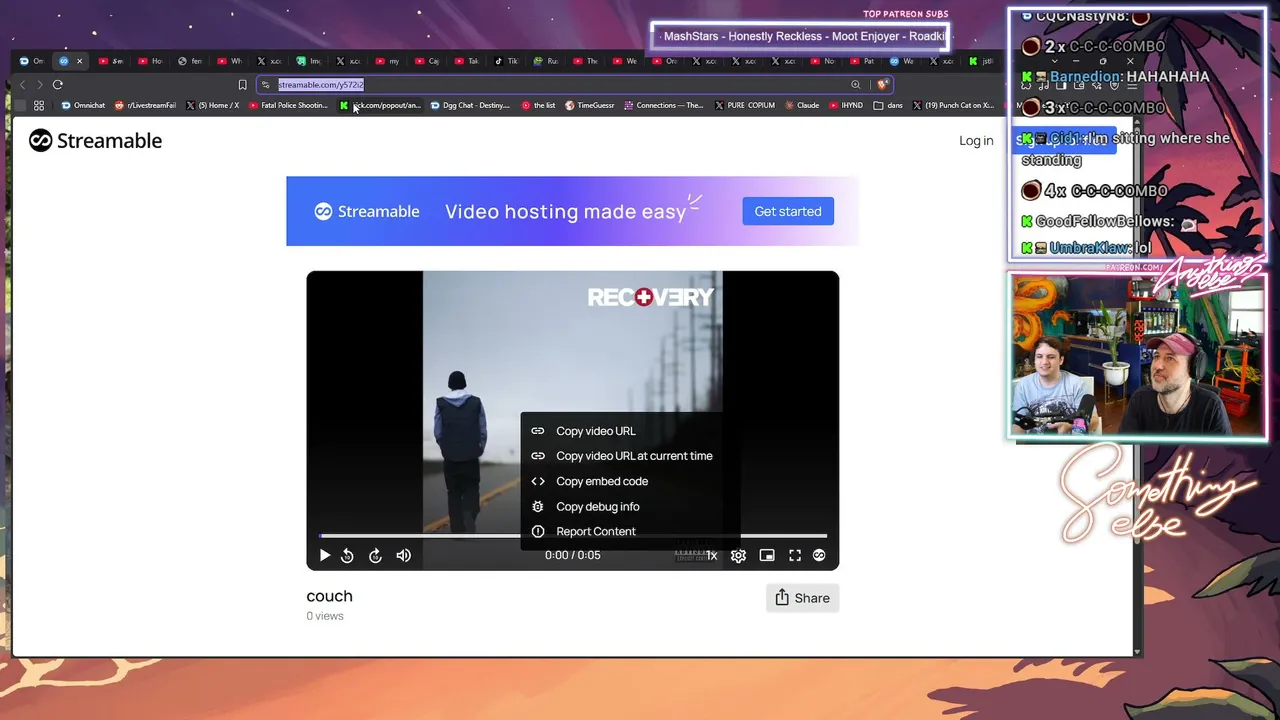Viewport: 1280px width, 720px height.
Task: Open the Claude bookmark
Action: [x=803, y=105]
